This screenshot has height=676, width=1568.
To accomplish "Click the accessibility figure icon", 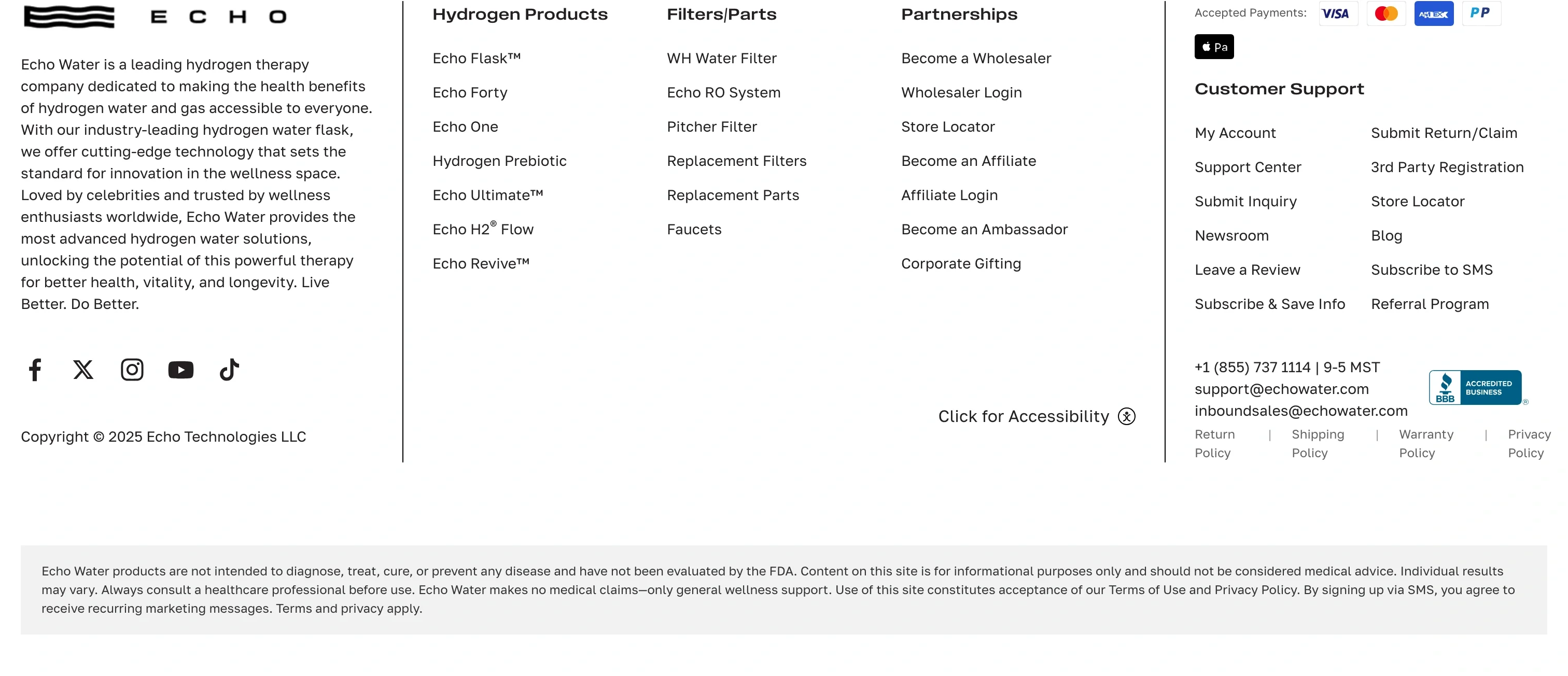I will [1127, 417].
